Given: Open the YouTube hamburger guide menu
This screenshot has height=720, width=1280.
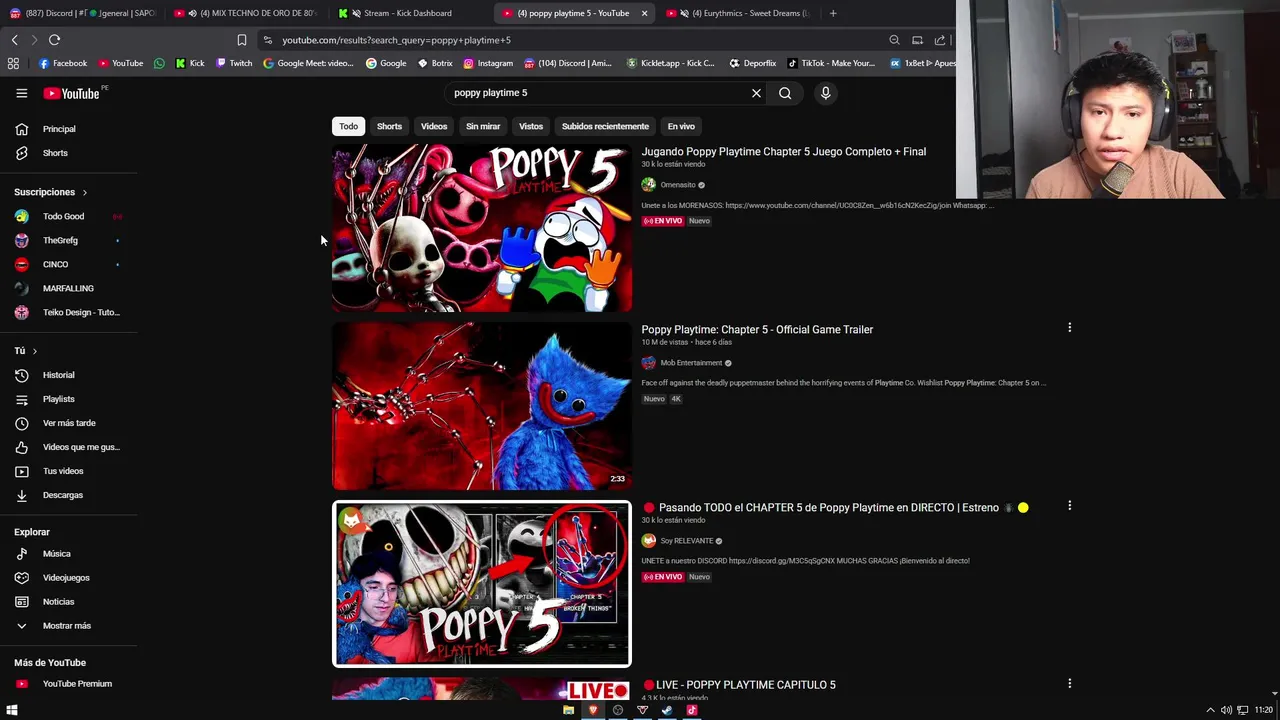Looking at the screenshot, I should (x=21, y=93).
